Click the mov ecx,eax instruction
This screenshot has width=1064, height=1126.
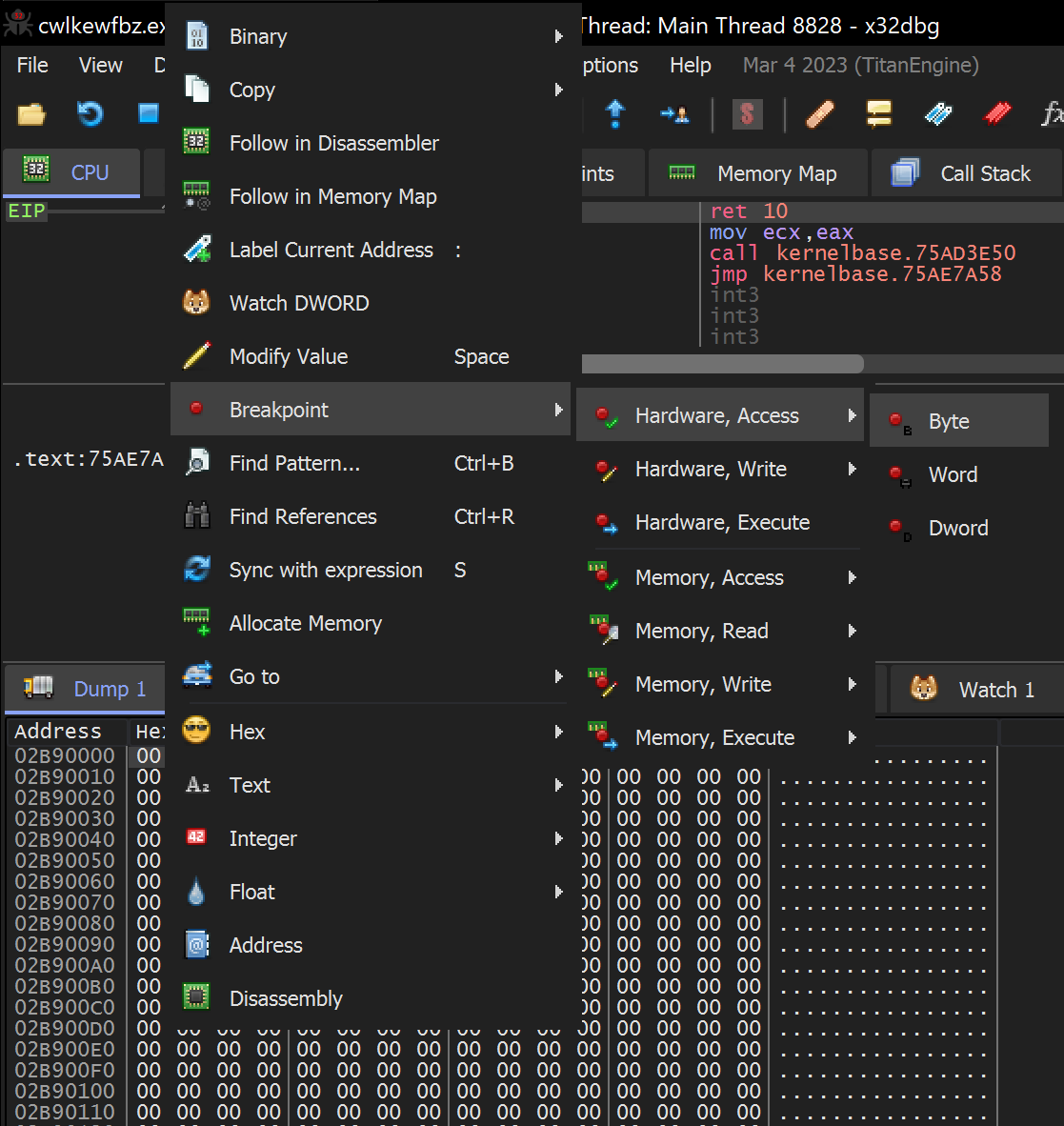781,231
